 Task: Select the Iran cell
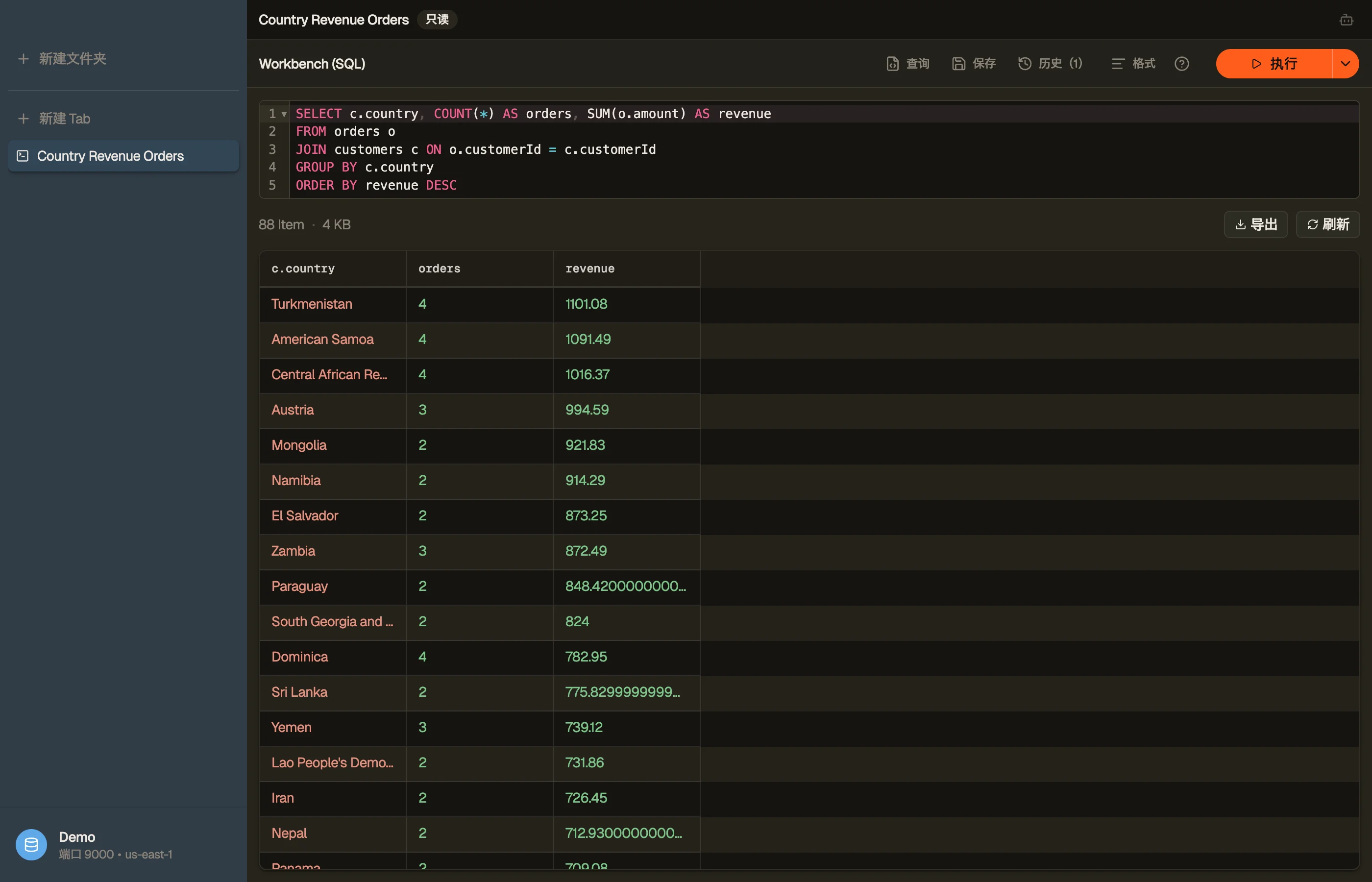tap(333, 798)
